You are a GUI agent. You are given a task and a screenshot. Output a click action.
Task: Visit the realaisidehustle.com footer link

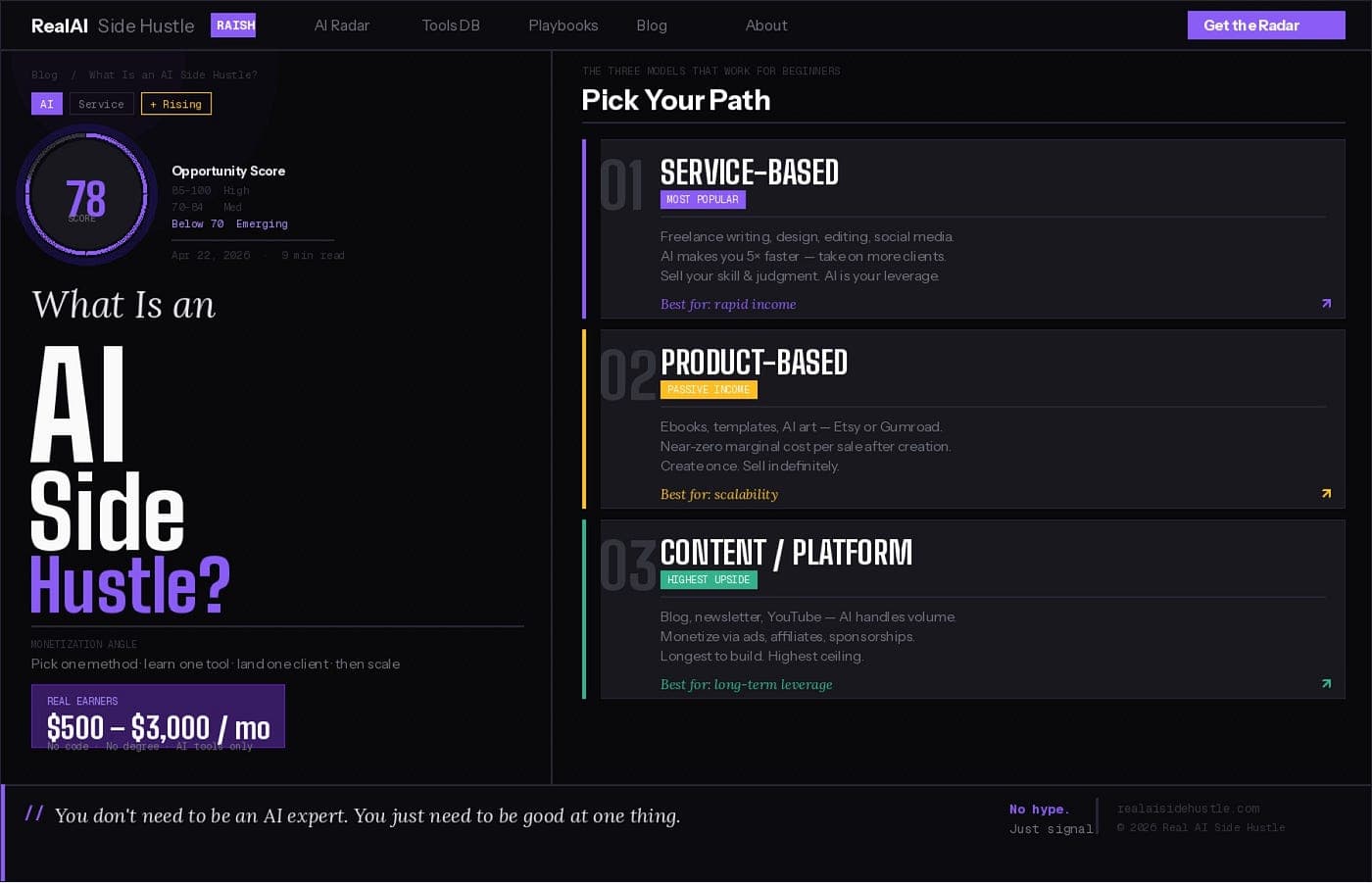coord(1188,809)
